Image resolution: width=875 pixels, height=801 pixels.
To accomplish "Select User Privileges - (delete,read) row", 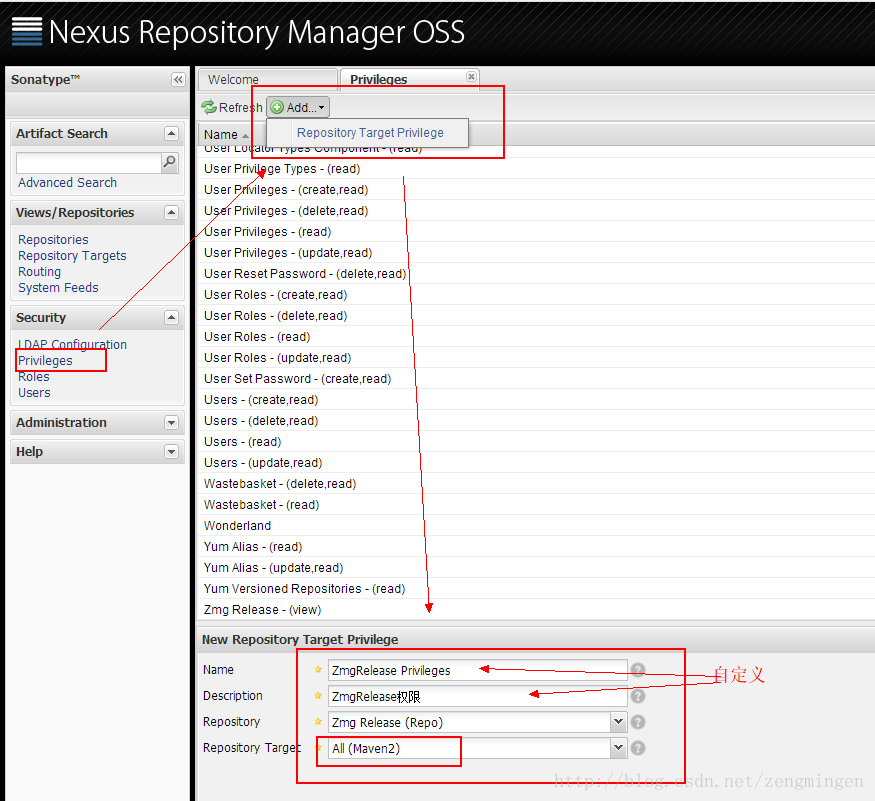I will pyautogui.click(x=536, y=211).
